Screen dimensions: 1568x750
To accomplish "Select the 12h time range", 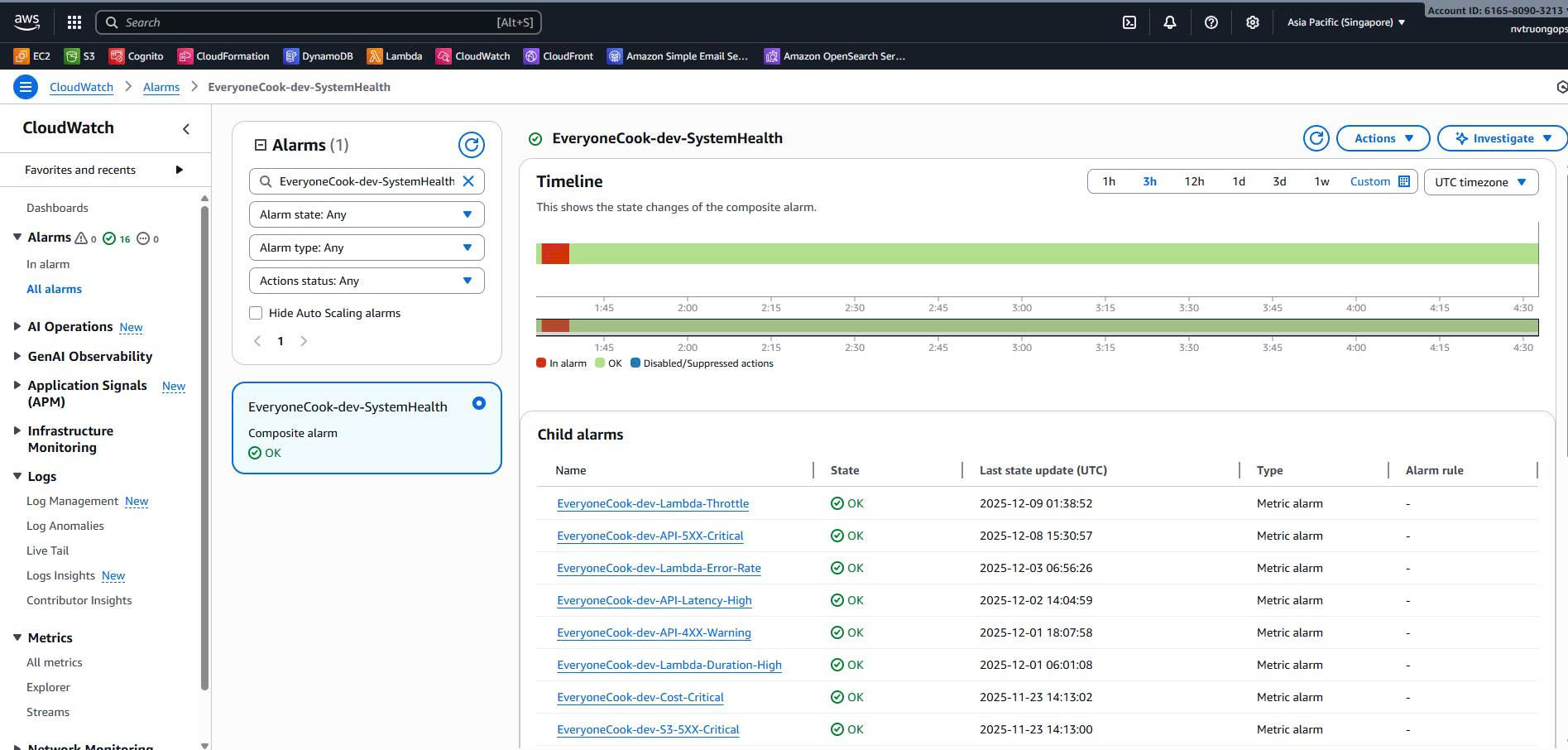I will [x=1194, y=181].
